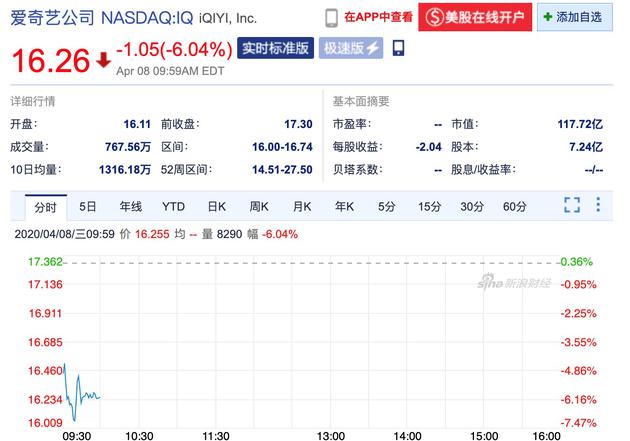
Task: Open 美股在线开户 account button
Action: 475,17
